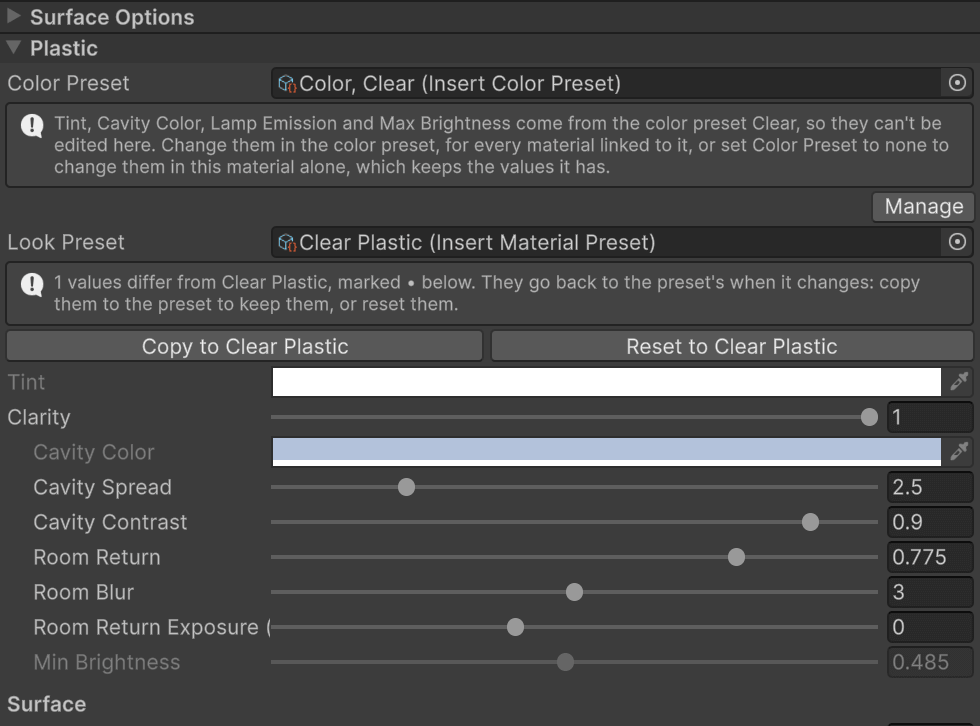Click the look preset differences warning icon
This screenshot has height=726, width=980.
point(32,284)
